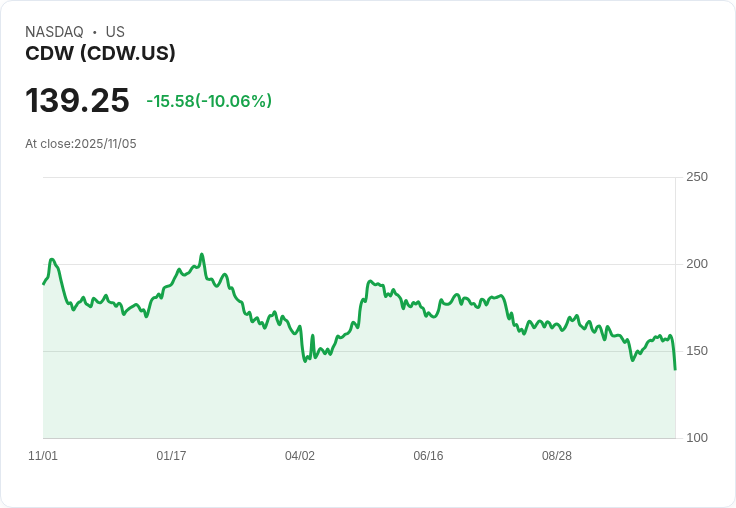Screen dimensions: 736x508
Task: Click the chart line's highest peak
Action: [202, 254]
